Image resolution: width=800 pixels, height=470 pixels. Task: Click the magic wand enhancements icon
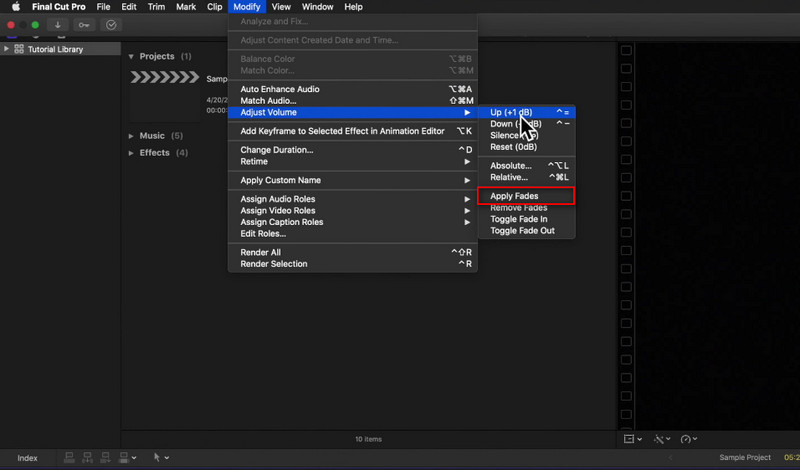(658, 439)
